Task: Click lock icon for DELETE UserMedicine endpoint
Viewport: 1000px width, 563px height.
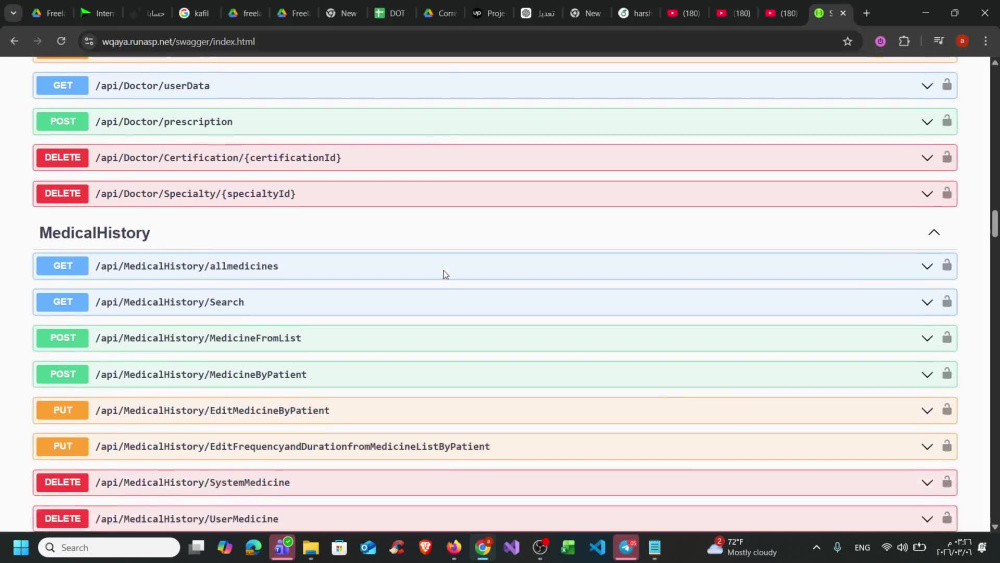Action: tap(946, 518)
